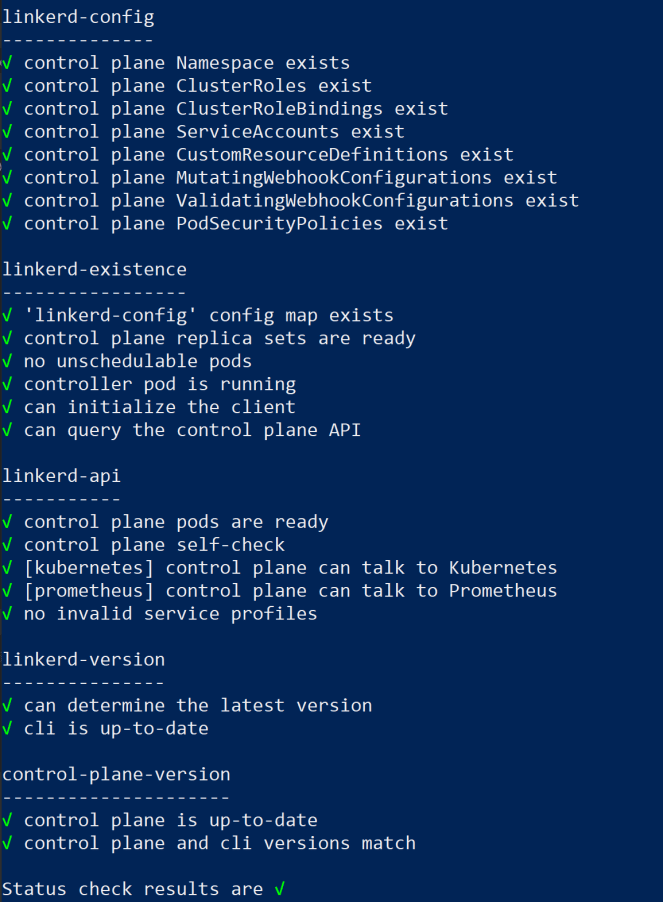Click the checkmark beside 'control plane Namespace exists'
The image size is (663, 902).
tap(8, 63)
